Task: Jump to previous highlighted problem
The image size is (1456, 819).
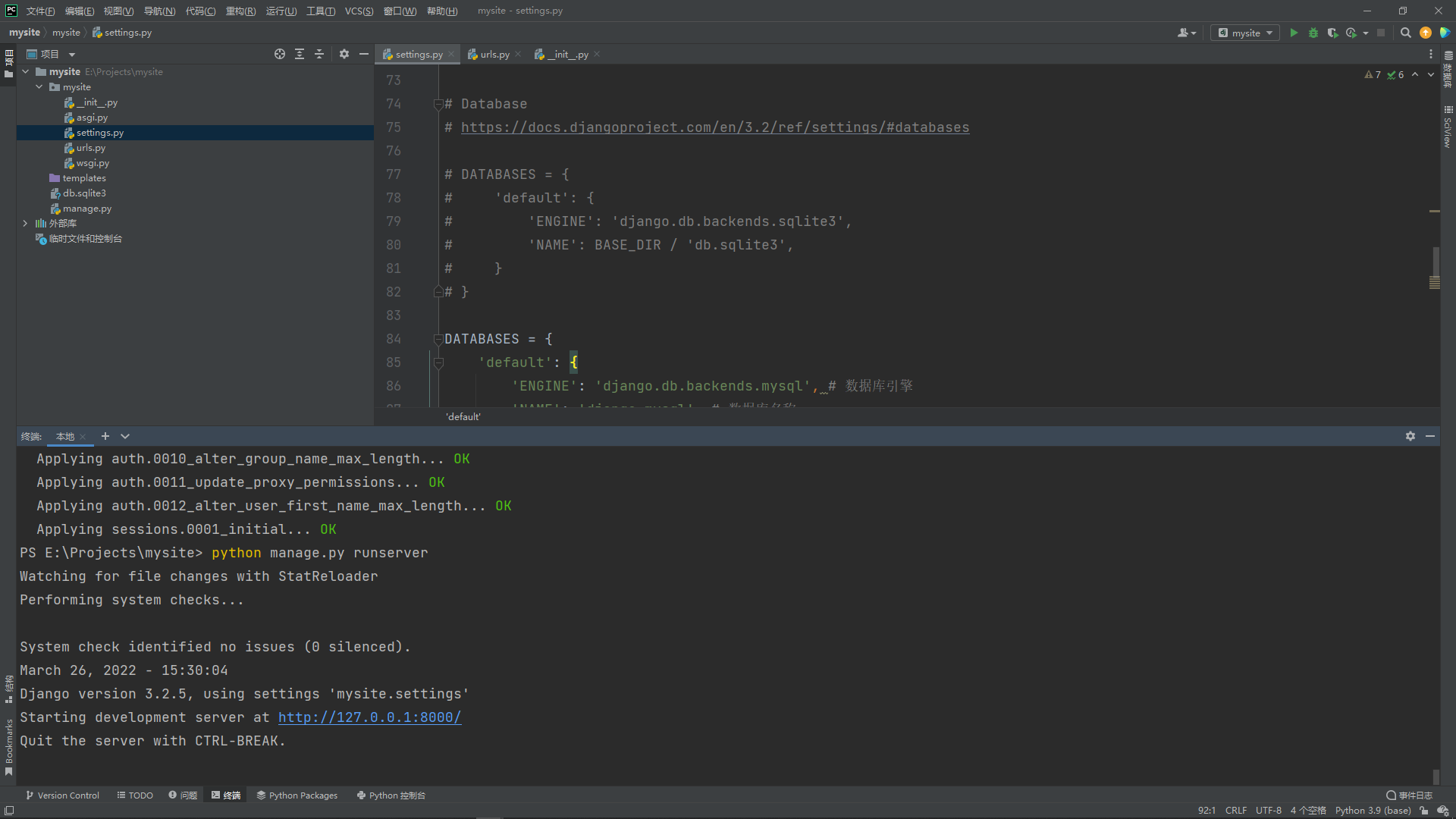Action: pos(1415,74)
